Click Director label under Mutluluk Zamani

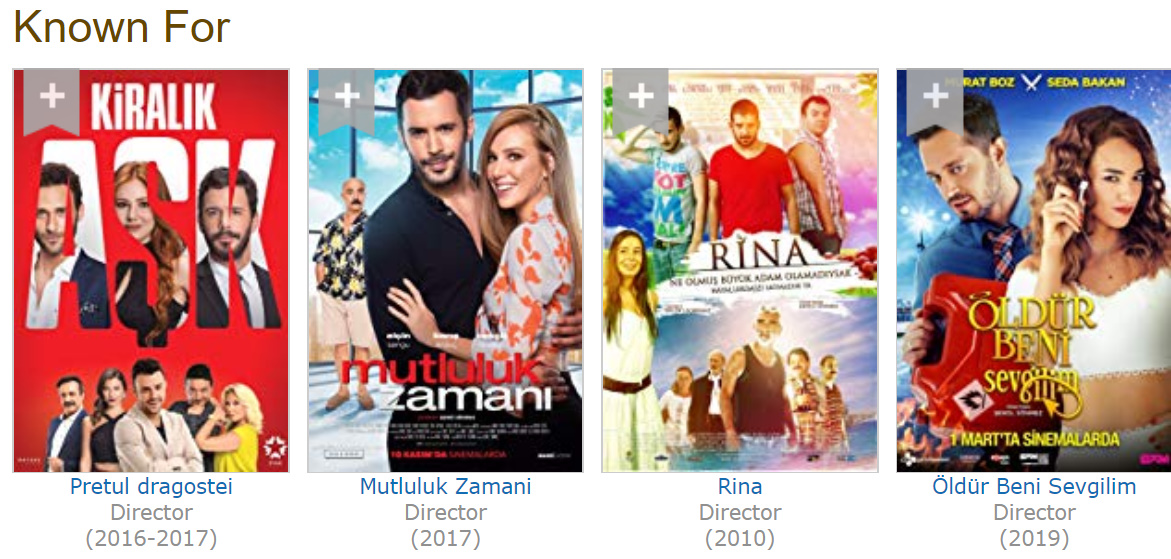click(x=445, y=513)
